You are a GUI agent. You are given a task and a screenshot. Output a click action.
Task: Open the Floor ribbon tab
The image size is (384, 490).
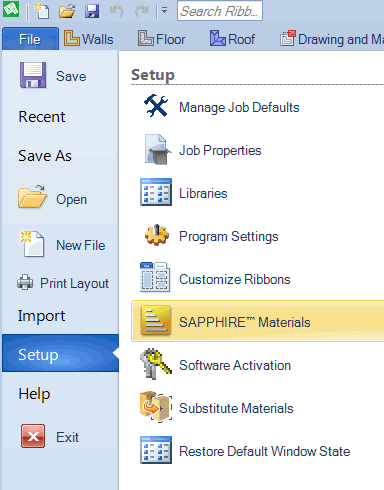tap(161, 39)
